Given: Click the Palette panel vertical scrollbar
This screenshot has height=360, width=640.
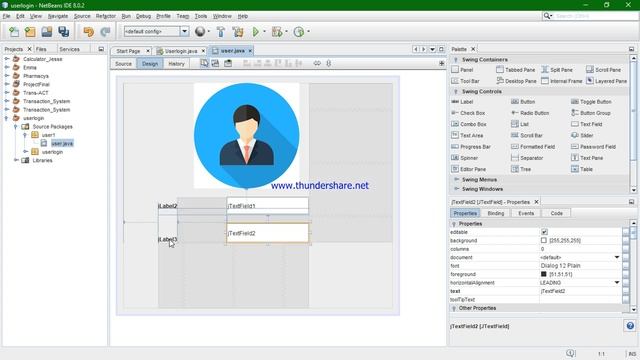Looking at the screenshot, I should pyautogui.click(x=633, y=124).
